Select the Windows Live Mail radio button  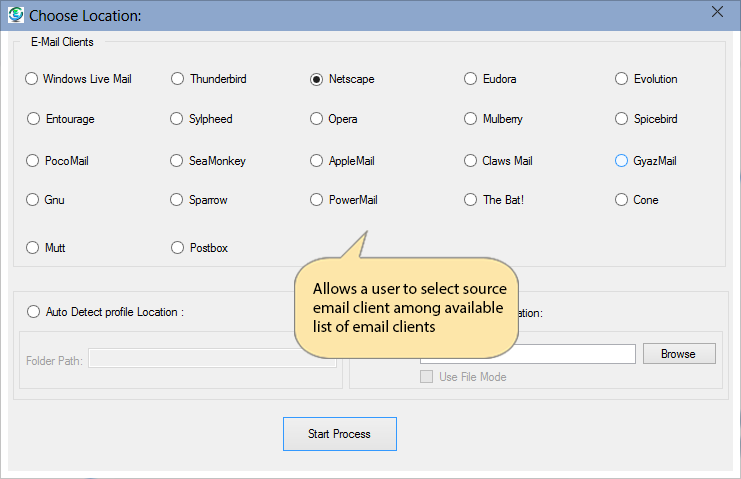point(33,79)
